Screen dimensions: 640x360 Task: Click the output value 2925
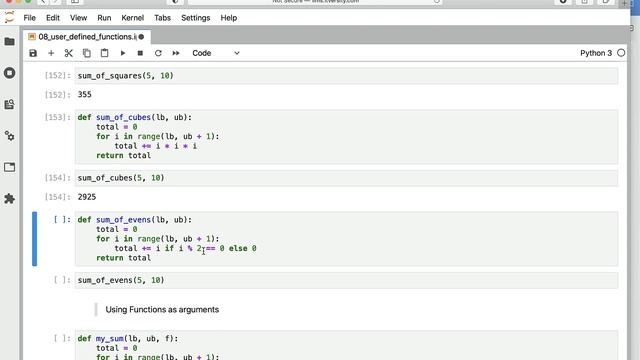(x=87, y=197)
